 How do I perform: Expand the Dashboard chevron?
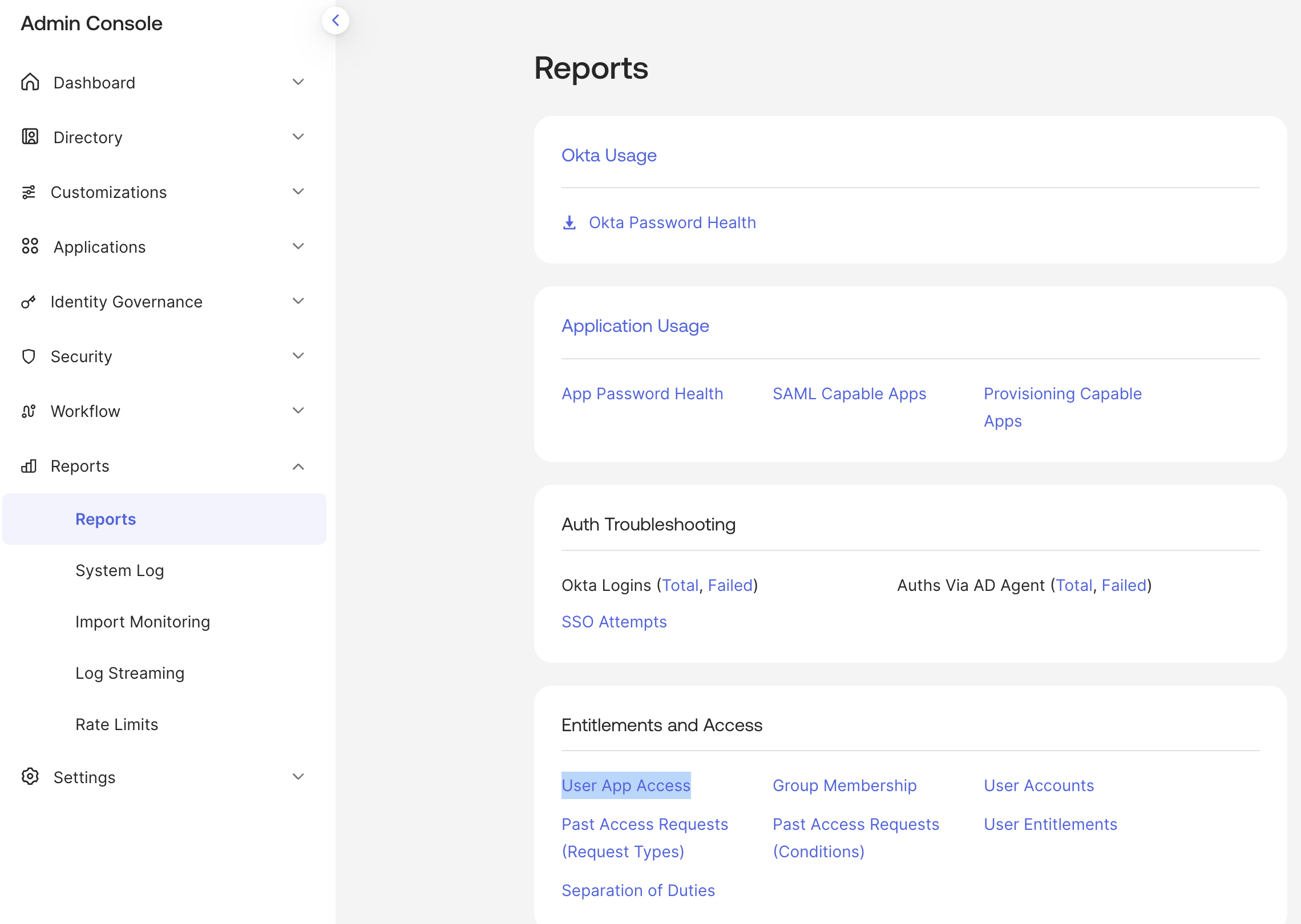298,82
